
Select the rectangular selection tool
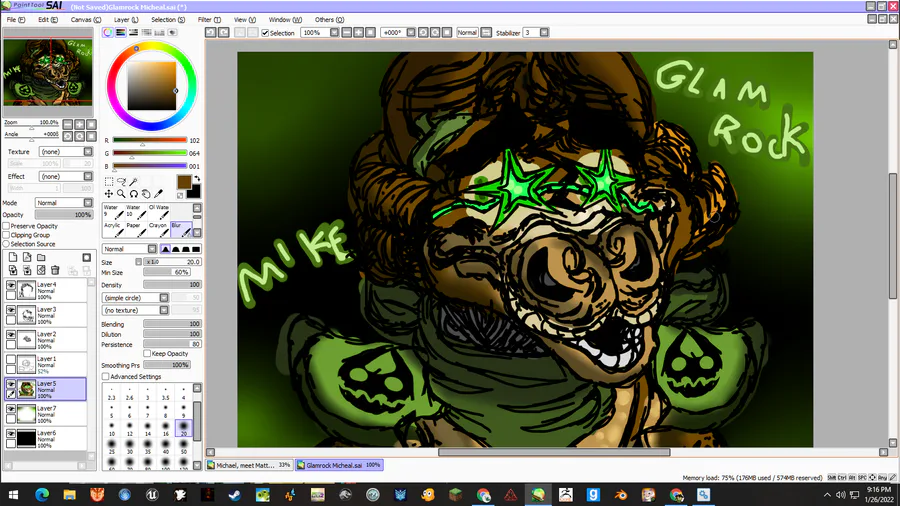(108, 182)
